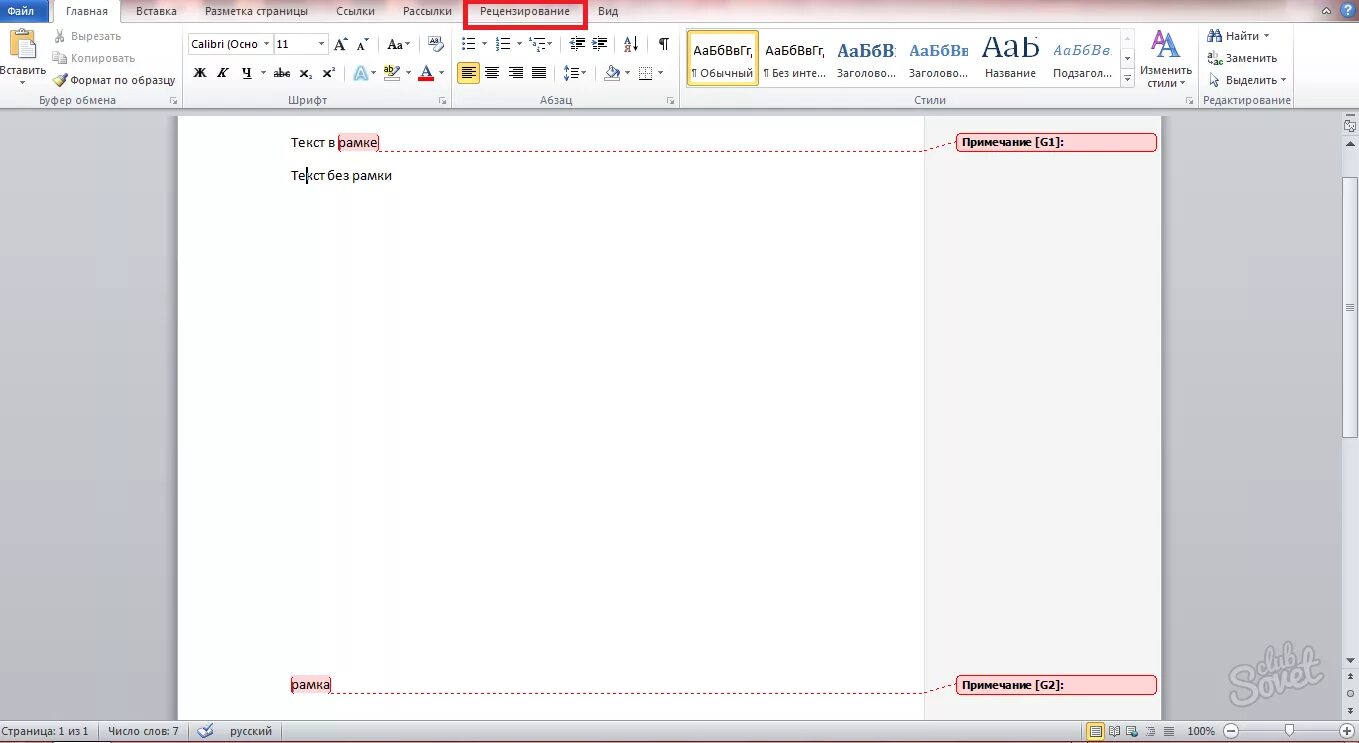Image resolution: width=1359 pixels, height=743 pixels.
Task: Open the Рецензирование tab
Action: pyautogui.click(x=525, y=11)
